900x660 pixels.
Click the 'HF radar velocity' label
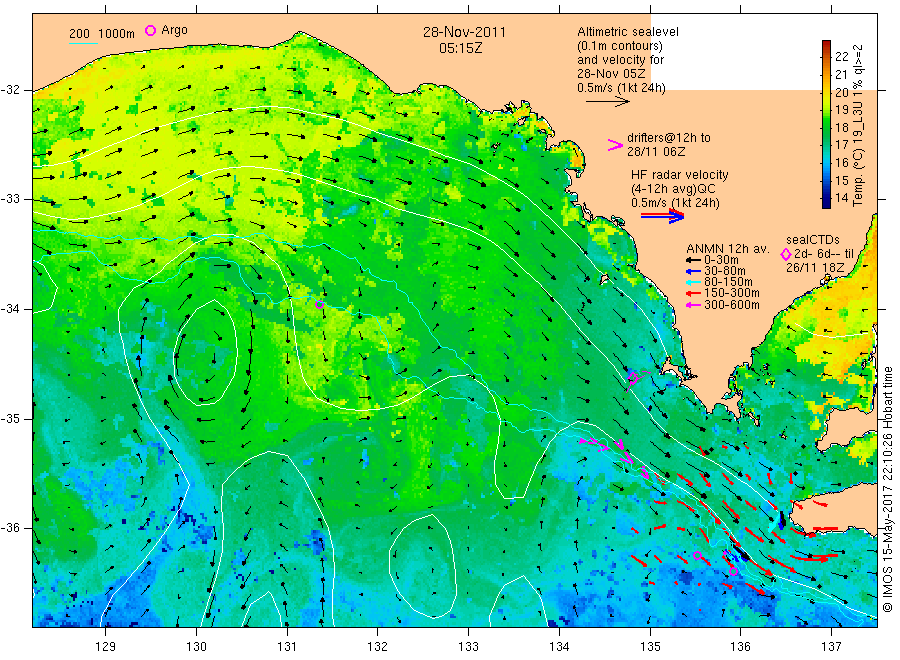680,174
